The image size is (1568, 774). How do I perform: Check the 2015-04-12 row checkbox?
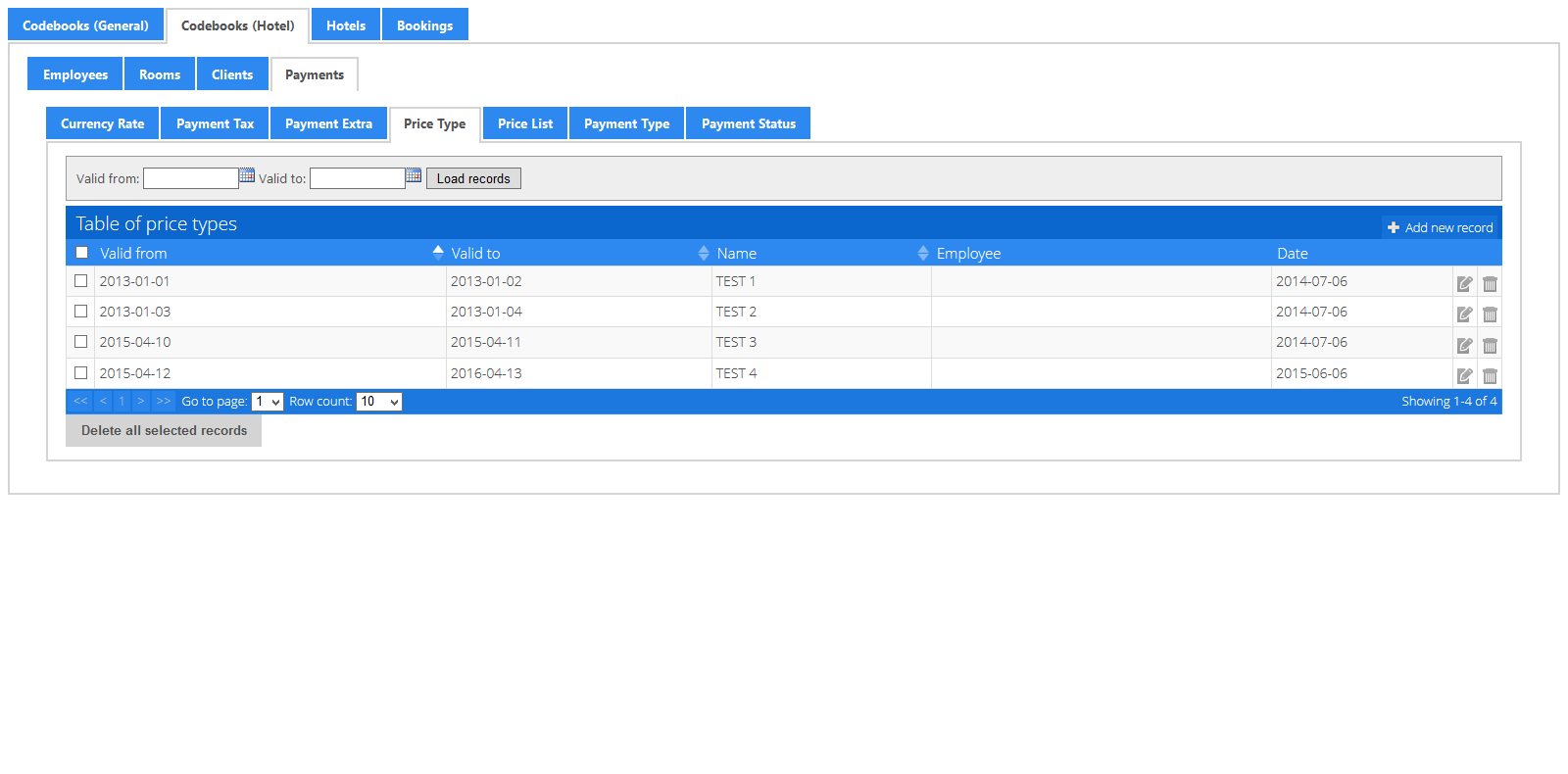[81, 372]
